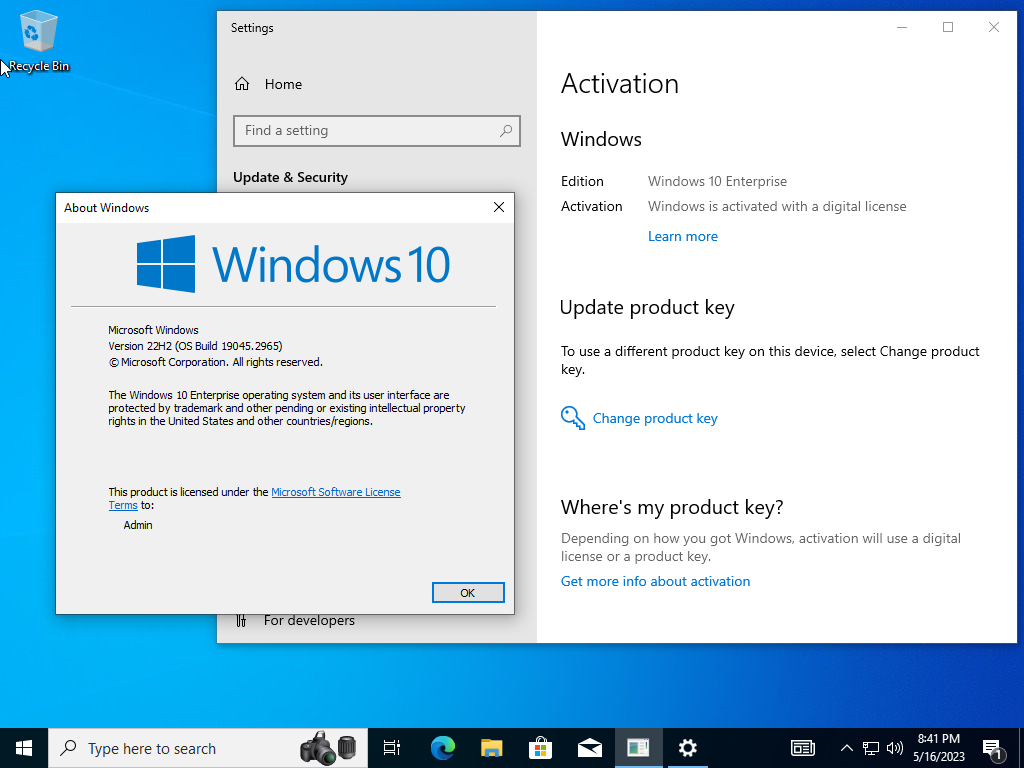1024x768 pixels.
Task: Click OK in About Windows dialog
Action: (x=468, y=592)
